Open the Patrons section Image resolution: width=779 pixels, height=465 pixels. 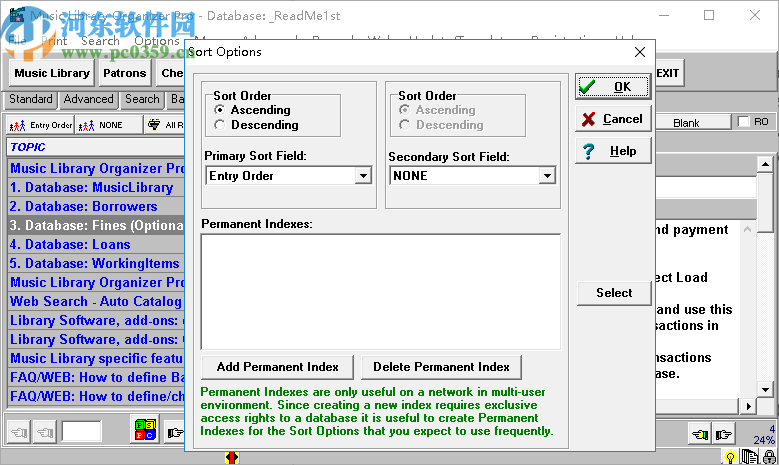124,74
